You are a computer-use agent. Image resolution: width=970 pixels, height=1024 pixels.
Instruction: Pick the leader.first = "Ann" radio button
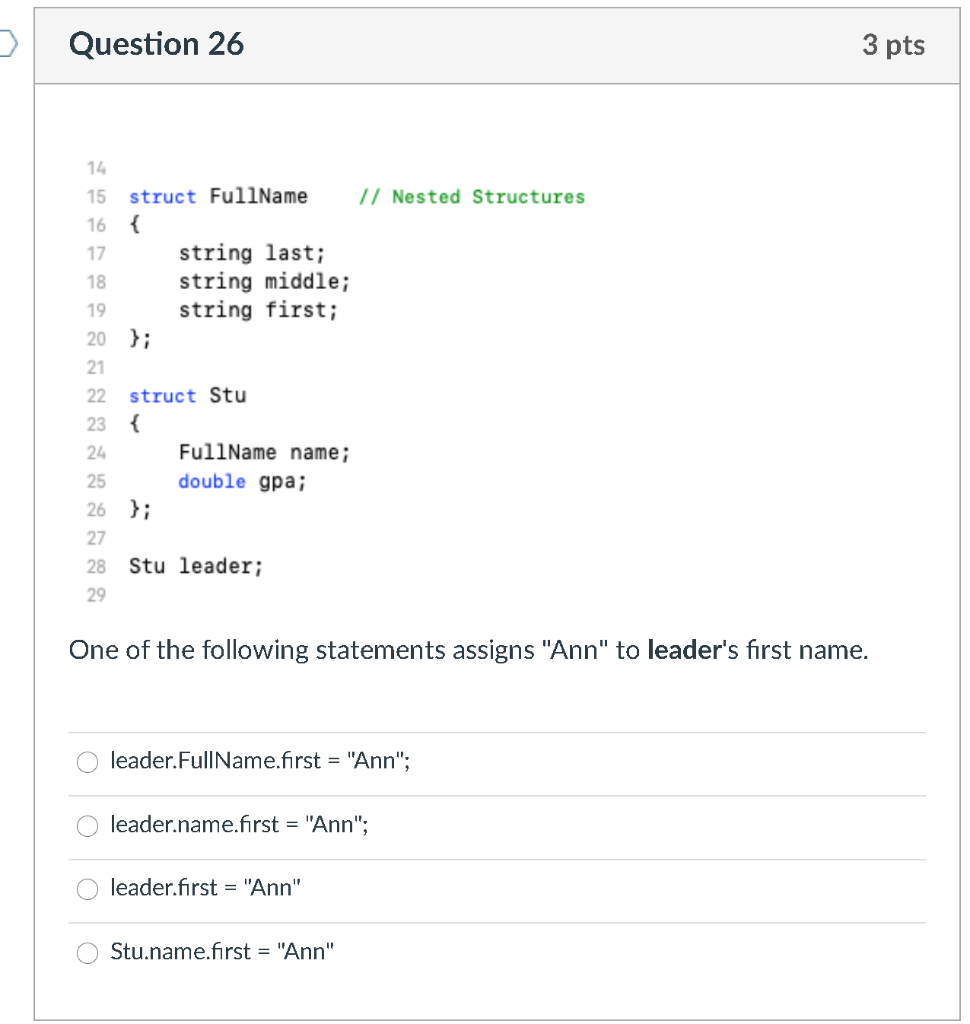click(88, 889)
